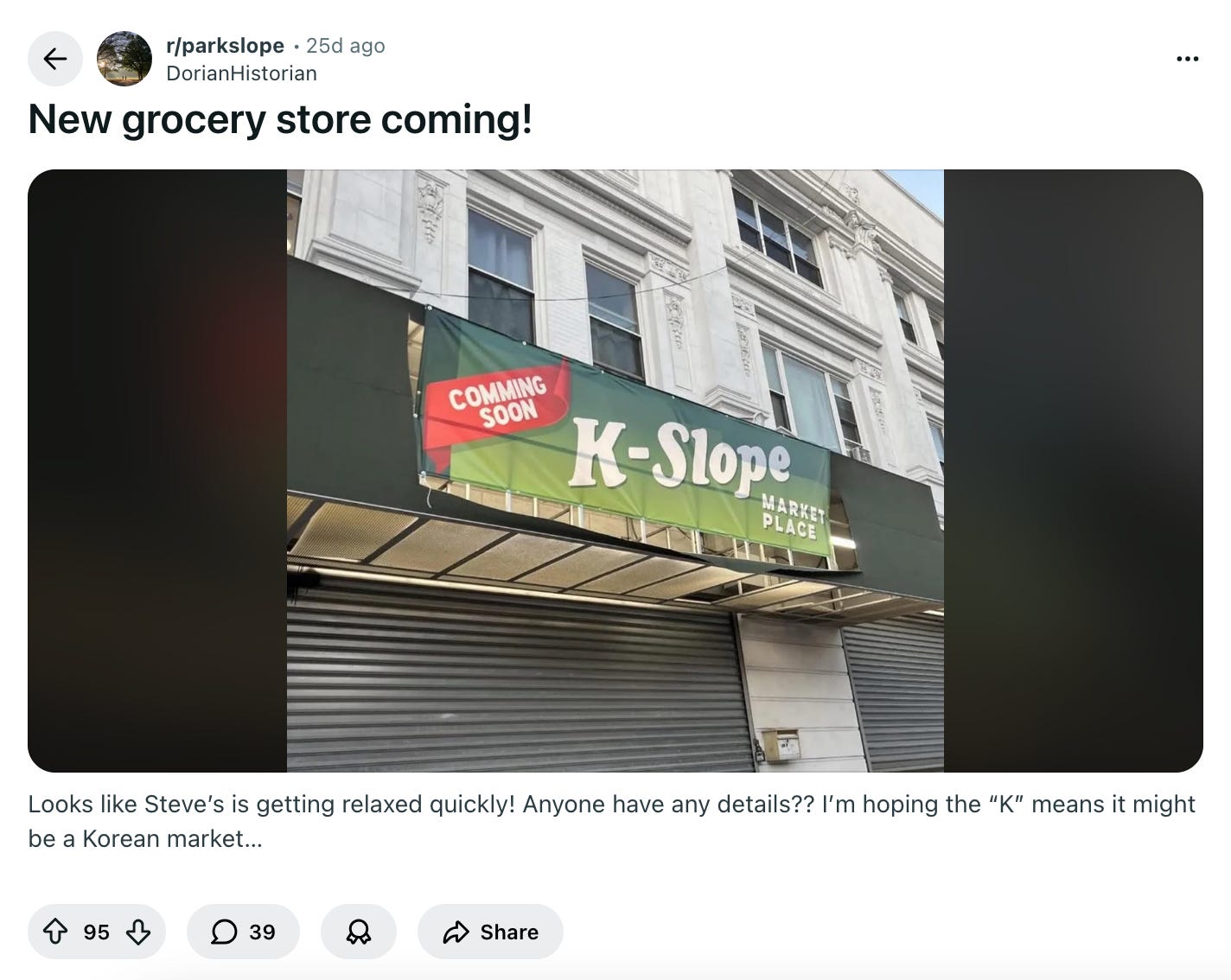
Task: Visit the r/parkslope subreddit link
Action: [x=225, y=46]
